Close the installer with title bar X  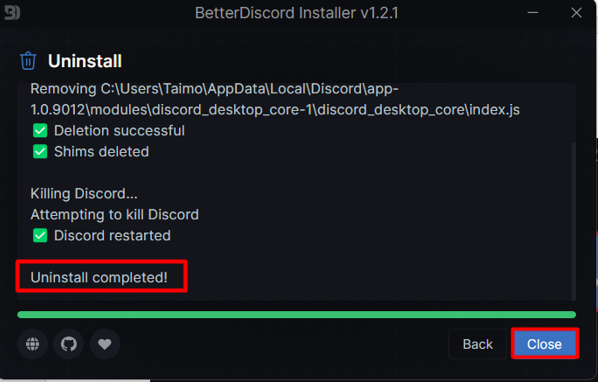click(x=576, y=13)
